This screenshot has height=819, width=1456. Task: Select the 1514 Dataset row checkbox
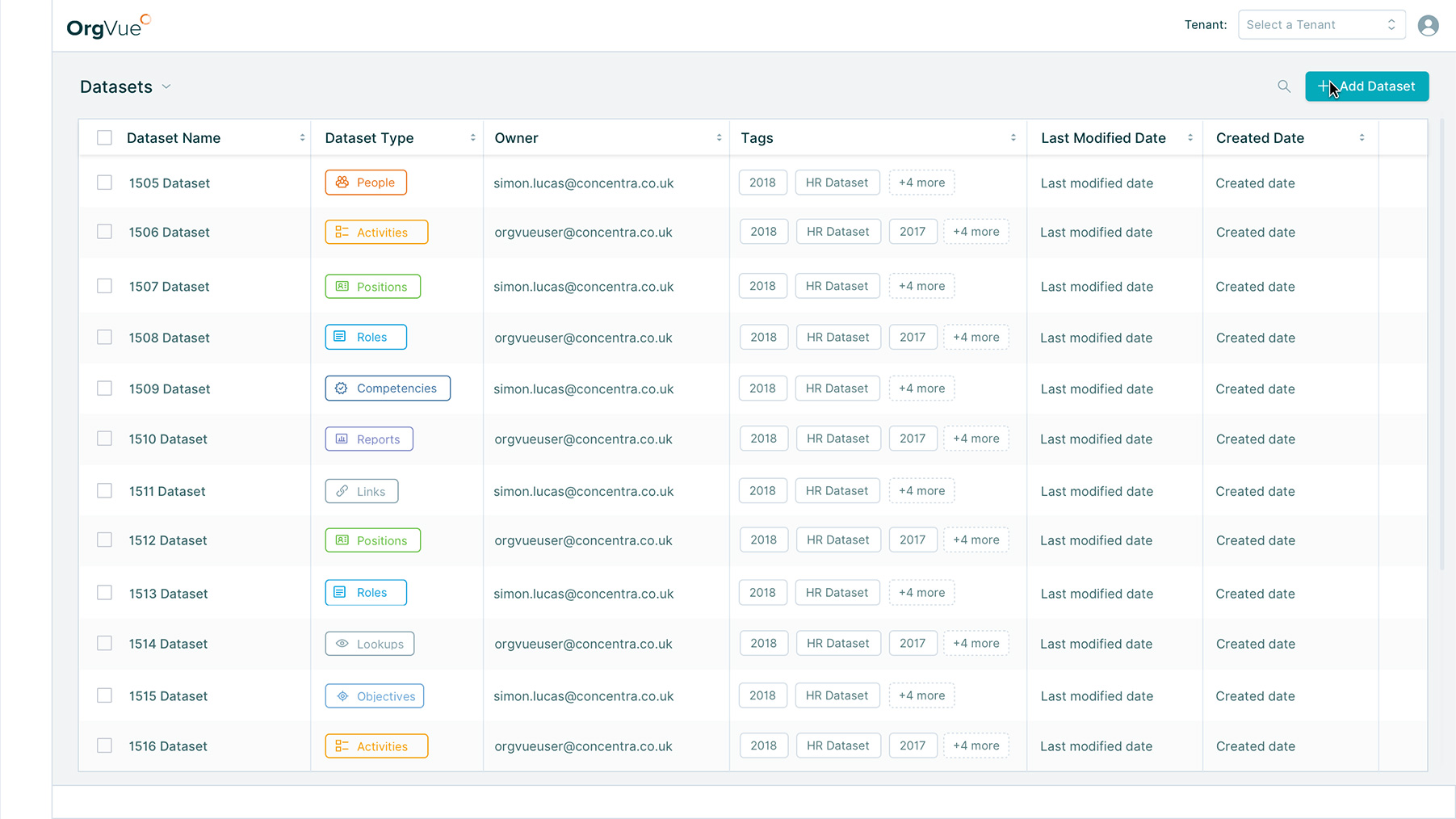pos(104,644)
